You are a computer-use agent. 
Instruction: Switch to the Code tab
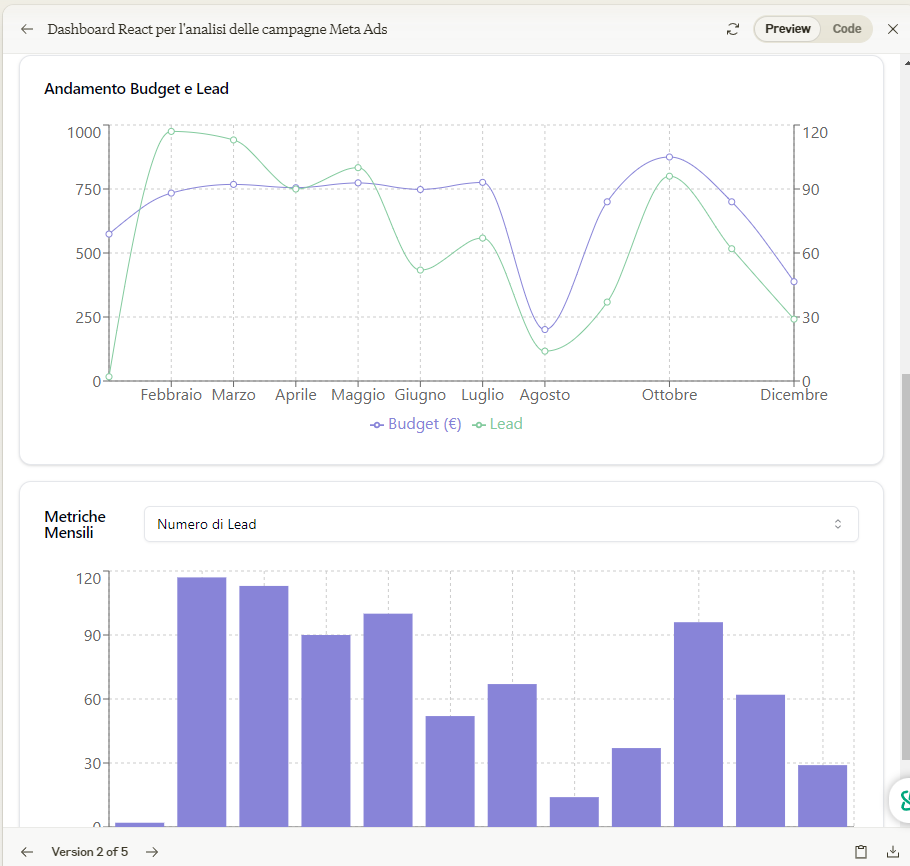(x=846, y=28)
